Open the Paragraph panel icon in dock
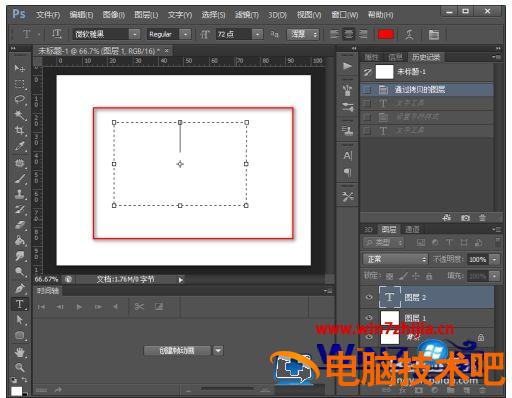Viewport: 512px width, 398px height. [x=347, y=172]
